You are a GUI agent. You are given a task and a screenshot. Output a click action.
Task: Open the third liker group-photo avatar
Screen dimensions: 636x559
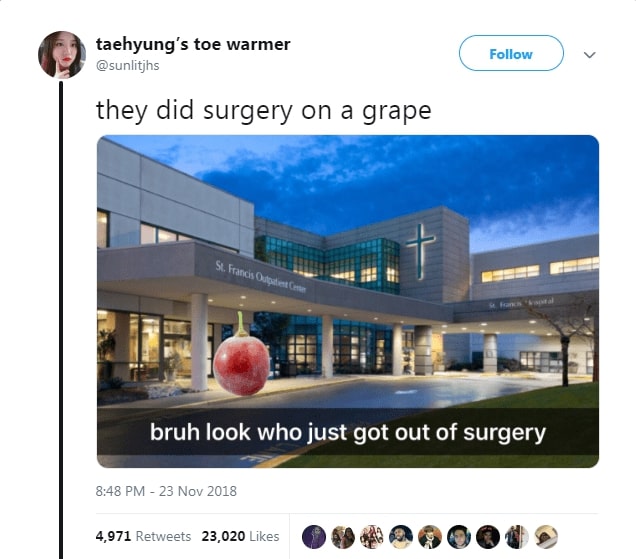pyautogui.click(x=372, y=537)
